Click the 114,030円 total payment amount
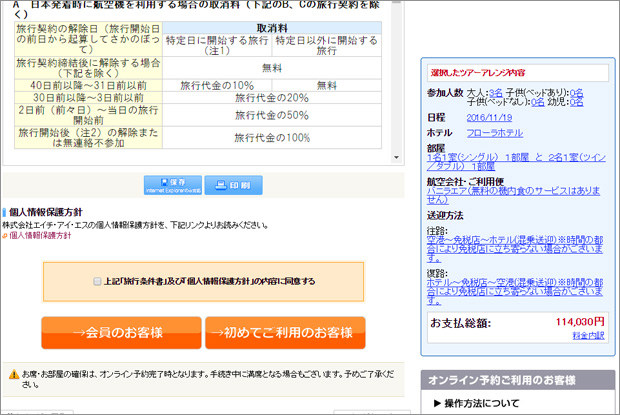 tap(580, 322)
